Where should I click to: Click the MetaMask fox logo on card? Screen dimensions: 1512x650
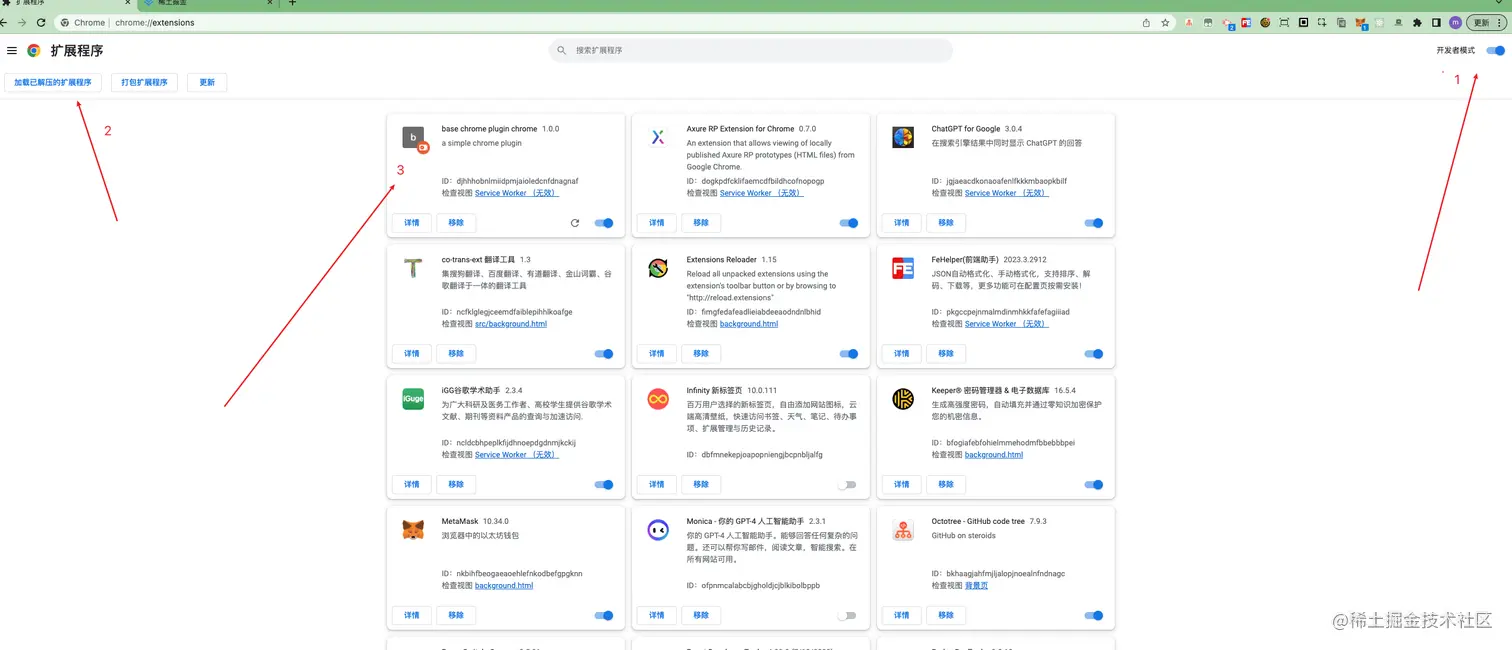[x=413, y=530]
